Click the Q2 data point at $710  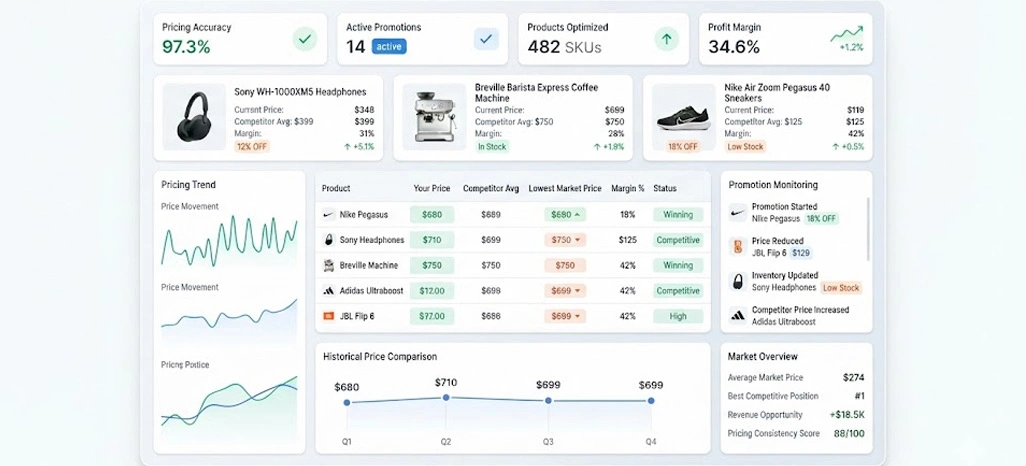(x=446, y=397)
